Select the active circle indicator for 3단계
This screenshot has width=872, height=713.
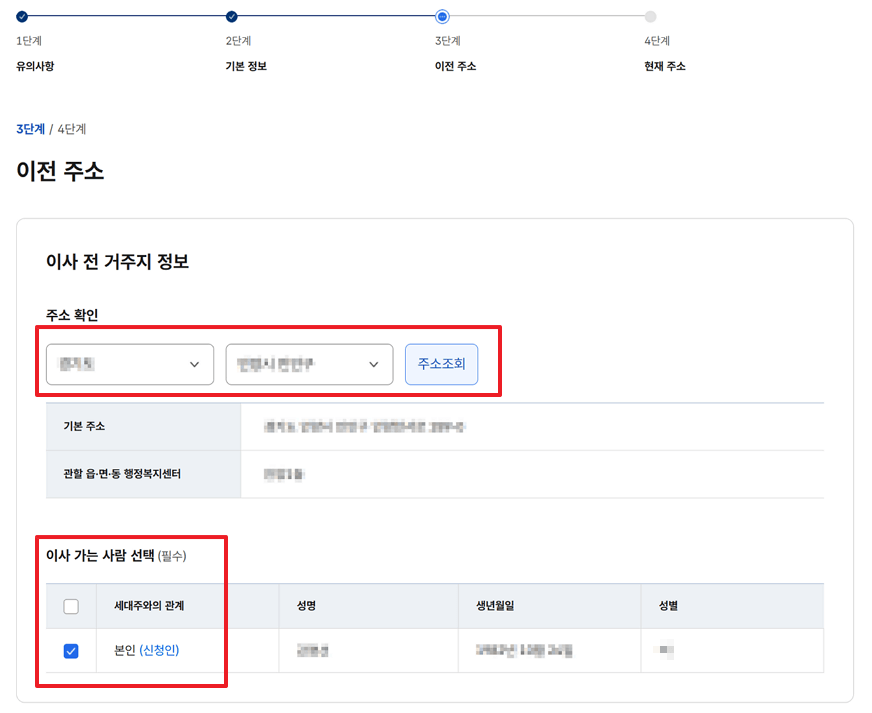point(442,17)
